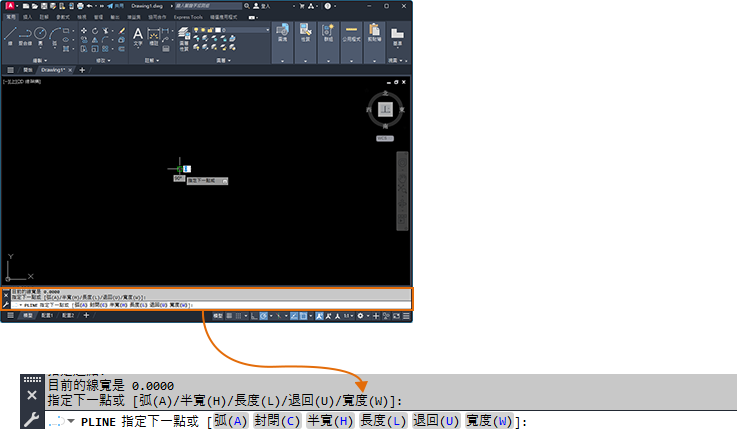Screen dimensions: 737x429
Task: Click the new drawing tab plus button
Action: pyautogui.click(x=82, y=70)
